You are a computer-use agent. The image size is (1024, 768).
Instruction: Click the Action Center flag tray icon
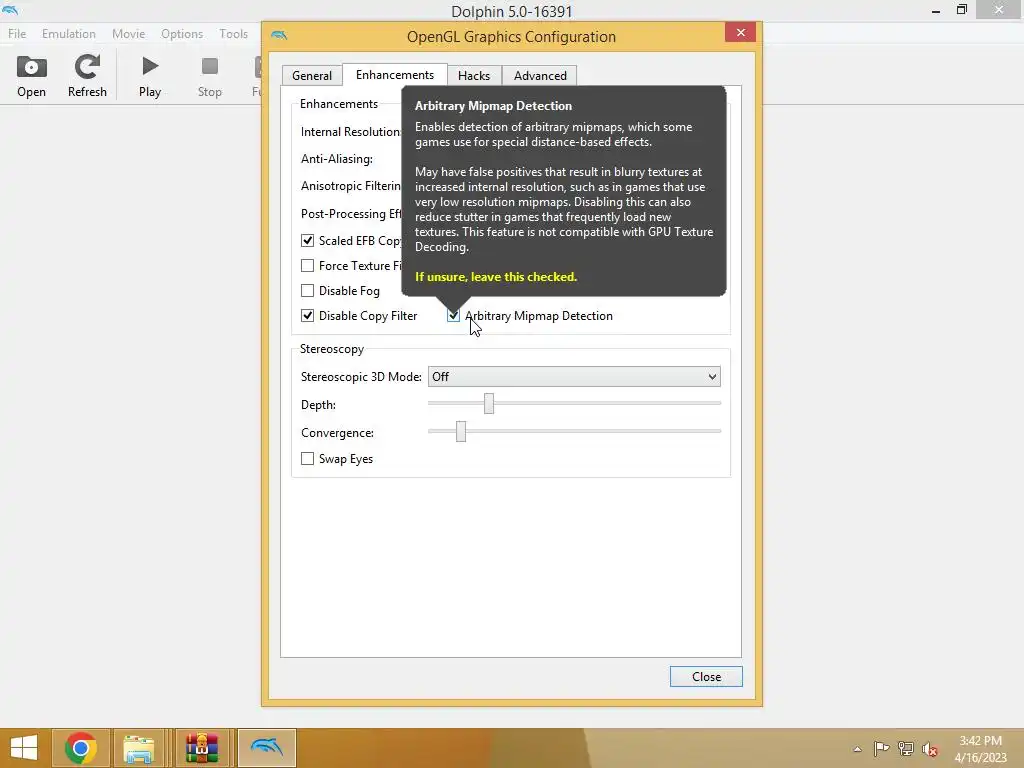click(x=881, y=749)
